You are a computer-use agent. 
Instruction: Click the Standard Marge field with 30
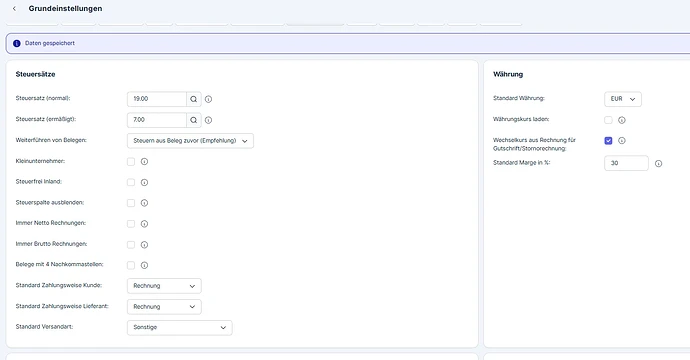626,163
